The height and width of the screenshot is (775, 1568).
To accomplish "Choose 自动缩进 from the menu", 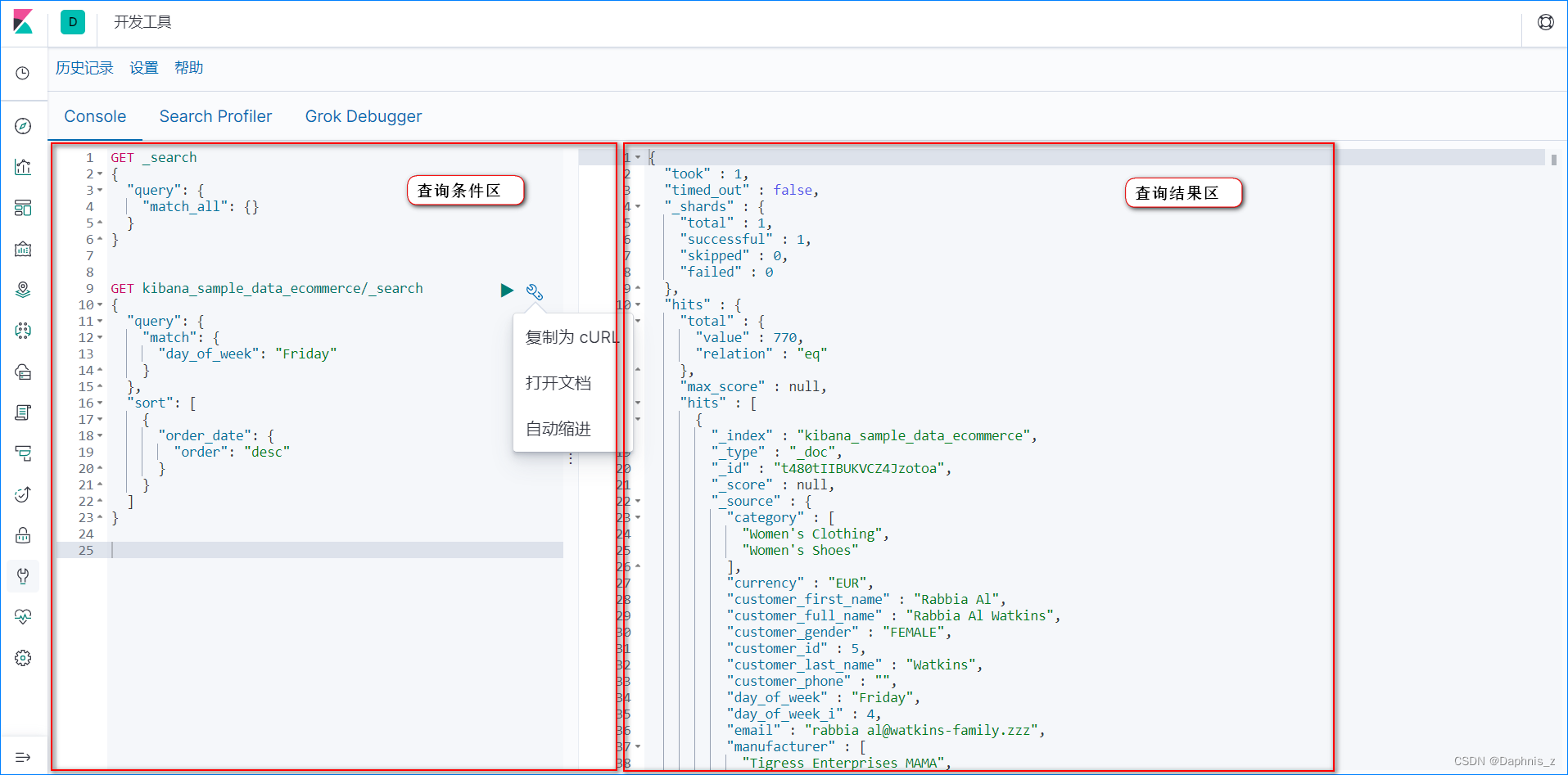I will click(x=558, y=429).
